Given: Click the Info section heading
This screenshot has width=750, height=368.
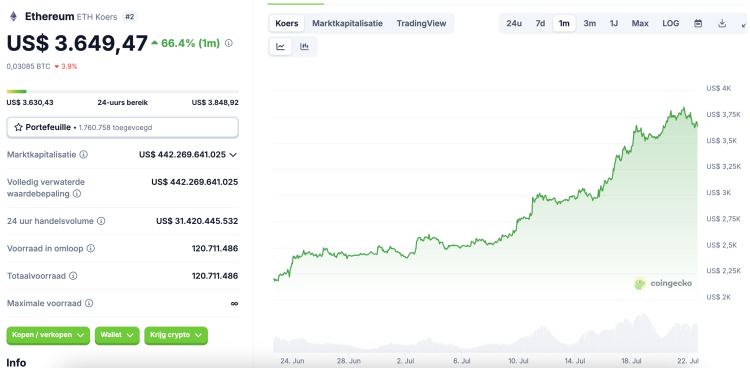Looking at the screenshot, I should click(16, 362).
